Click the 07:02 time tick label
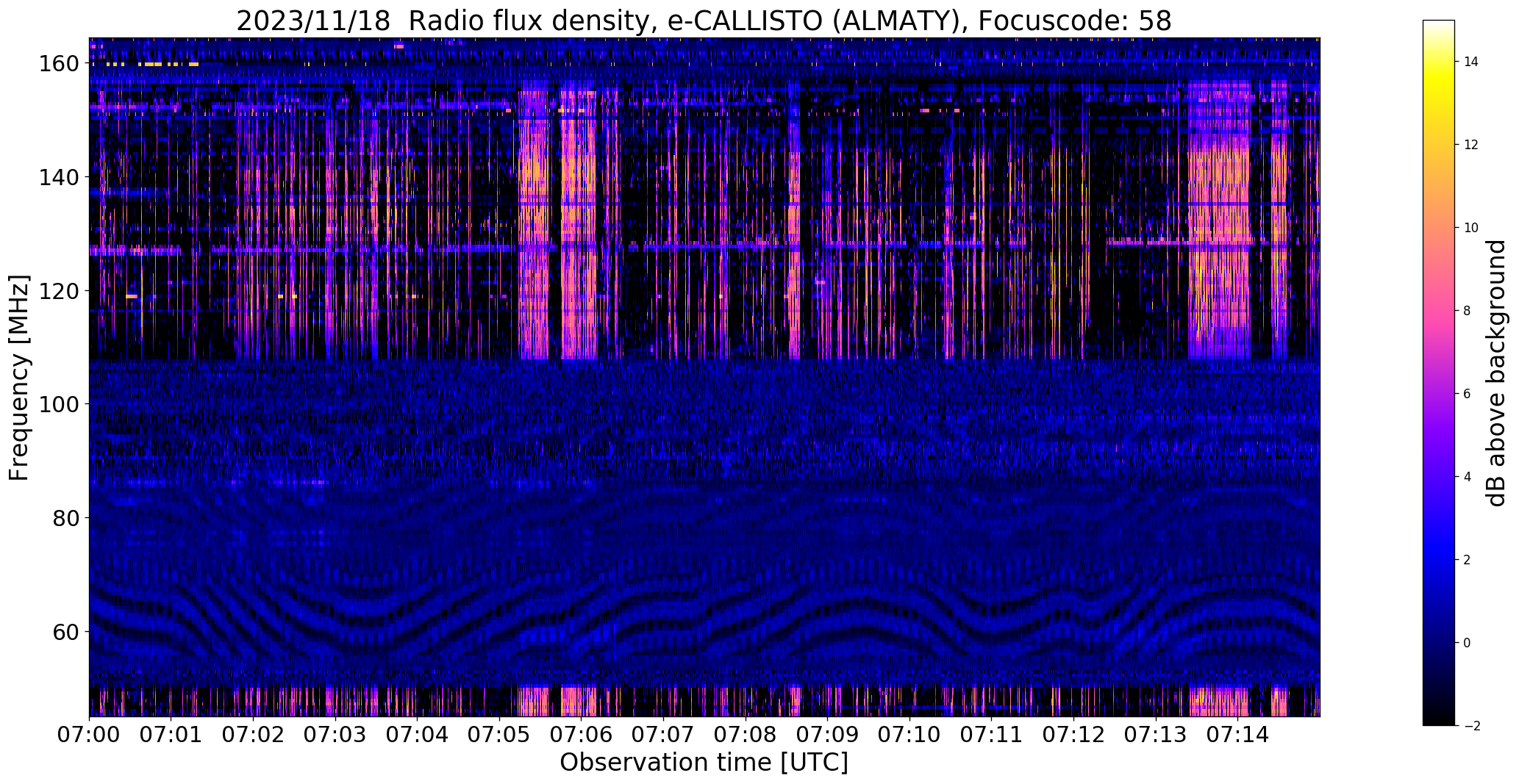 coord(253,734)
